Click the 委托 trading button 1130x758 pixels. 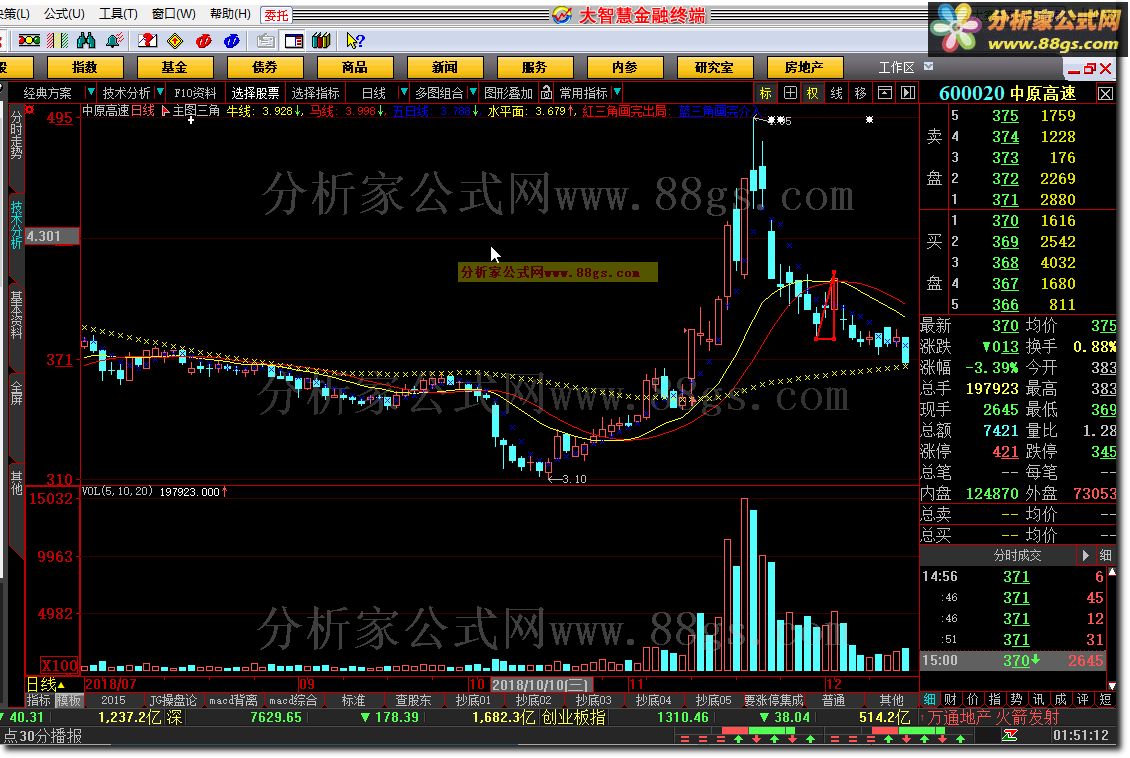276,14
